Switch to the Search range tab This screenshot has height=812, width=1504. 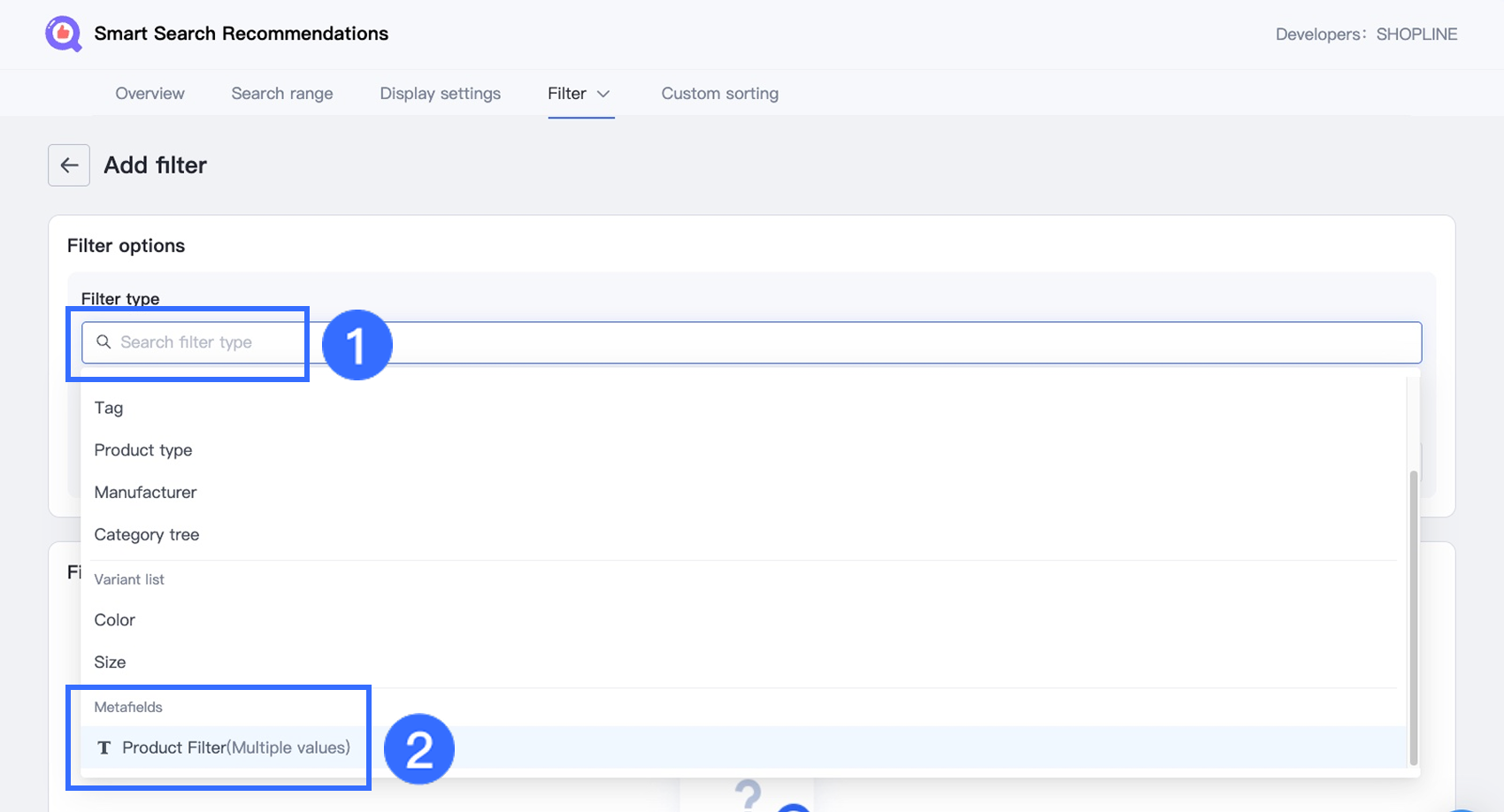[282, 94]
